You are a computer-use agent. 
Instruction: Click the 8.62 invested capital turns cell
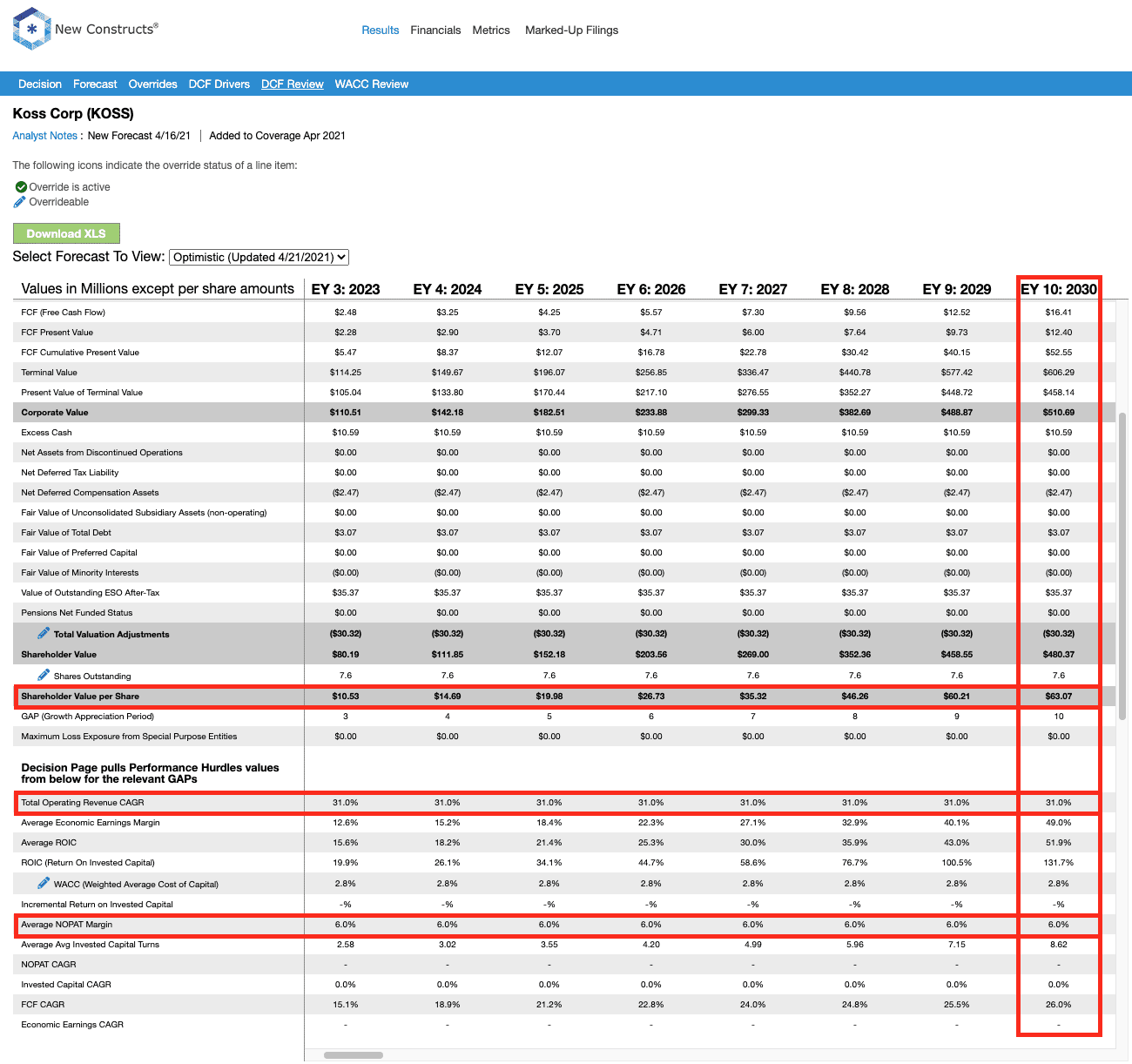(x=1059, y=945)
